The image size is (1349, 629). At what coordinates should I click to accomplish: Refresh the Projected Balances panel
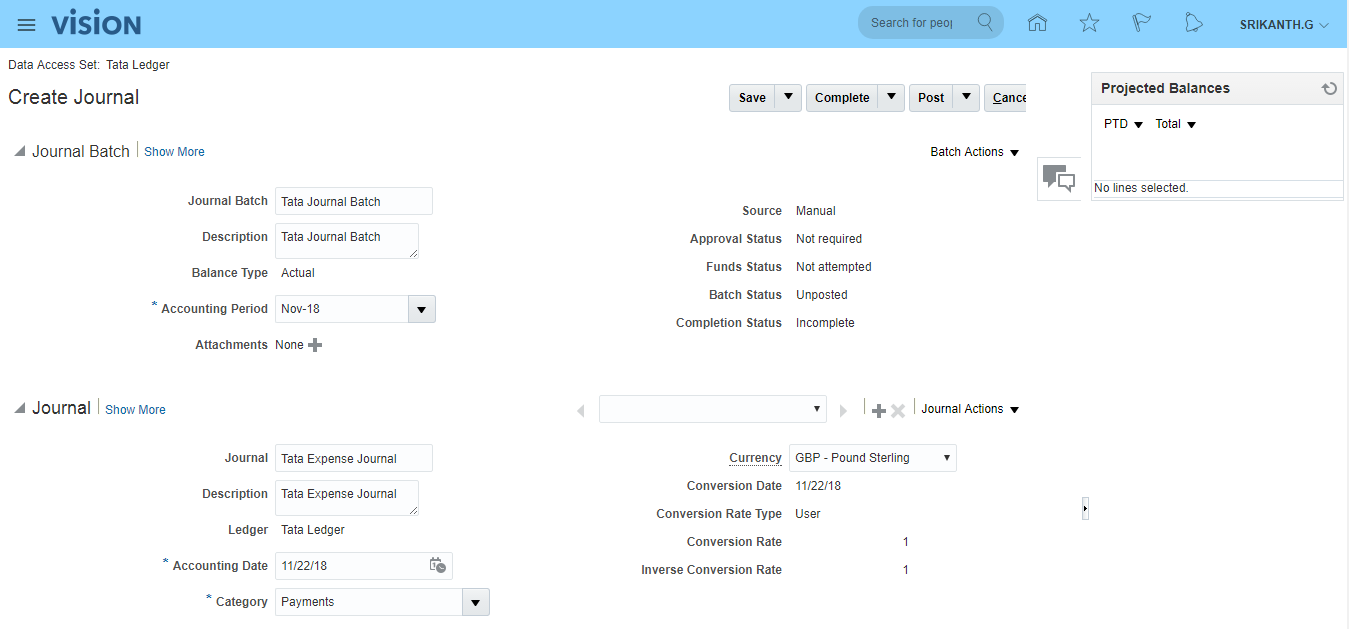tap(1329, 89)
